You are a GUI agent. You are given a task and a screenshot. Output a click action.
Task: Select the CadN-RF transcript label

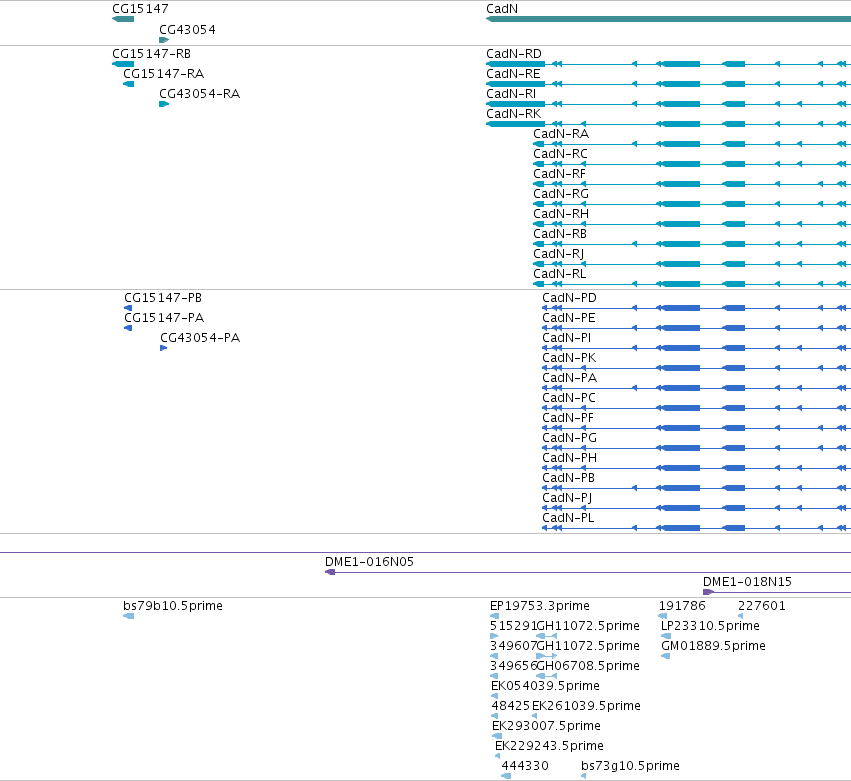[560, 174]
